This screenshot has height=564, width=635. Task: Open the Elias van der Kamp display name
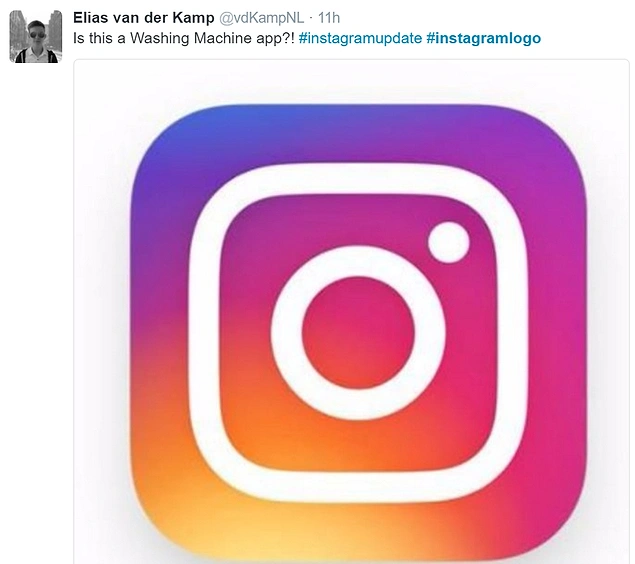tap(144, 18)
